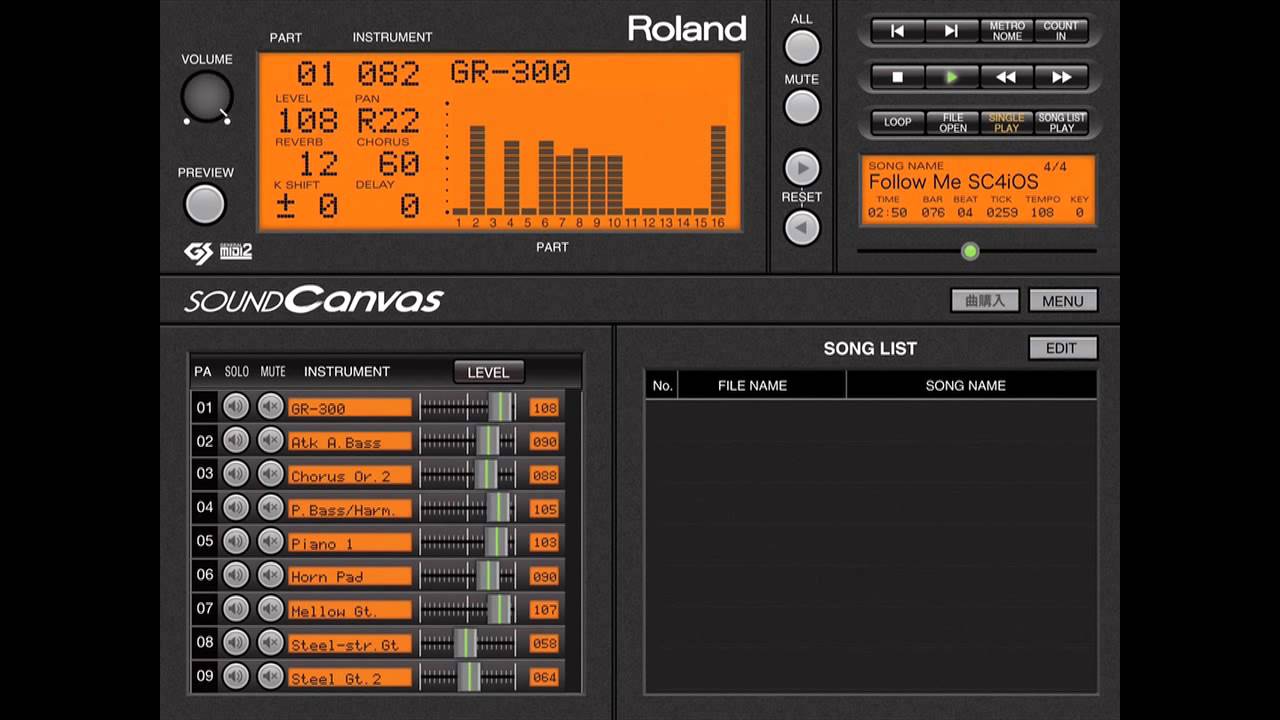Open instrument selector for Piano 1
Viewport: 1280px width, 720px height.
[x=350, y=543]
